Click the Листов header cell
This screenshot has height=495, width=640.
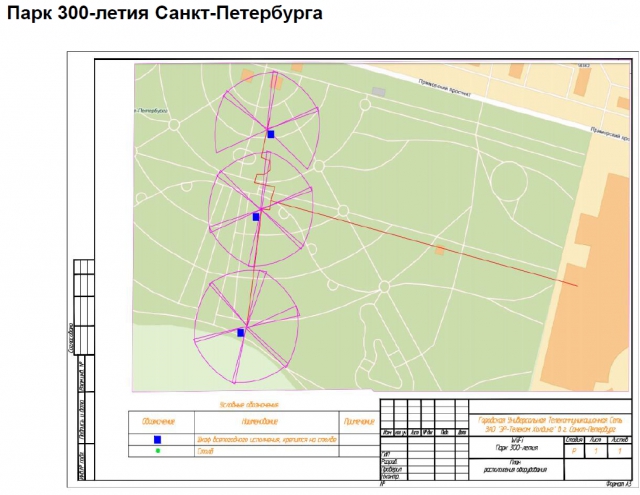[x=620, y=440]
